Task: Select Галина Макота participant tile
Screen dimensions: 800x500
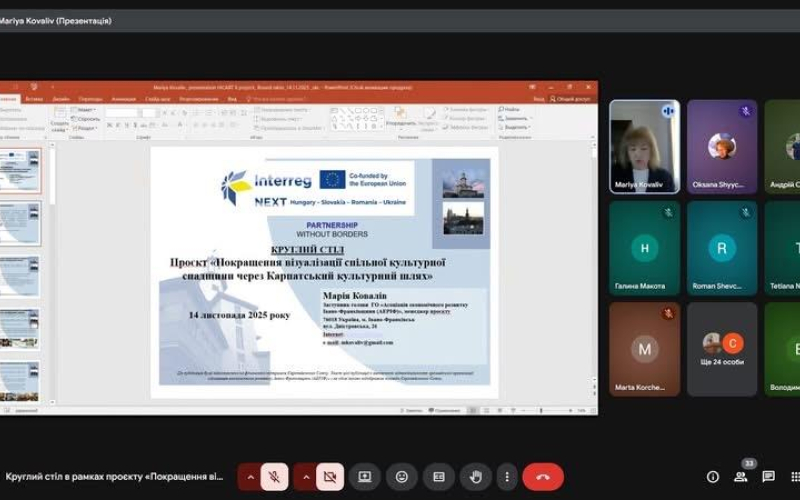Action: pyautogui.click(x=644, y=248)
